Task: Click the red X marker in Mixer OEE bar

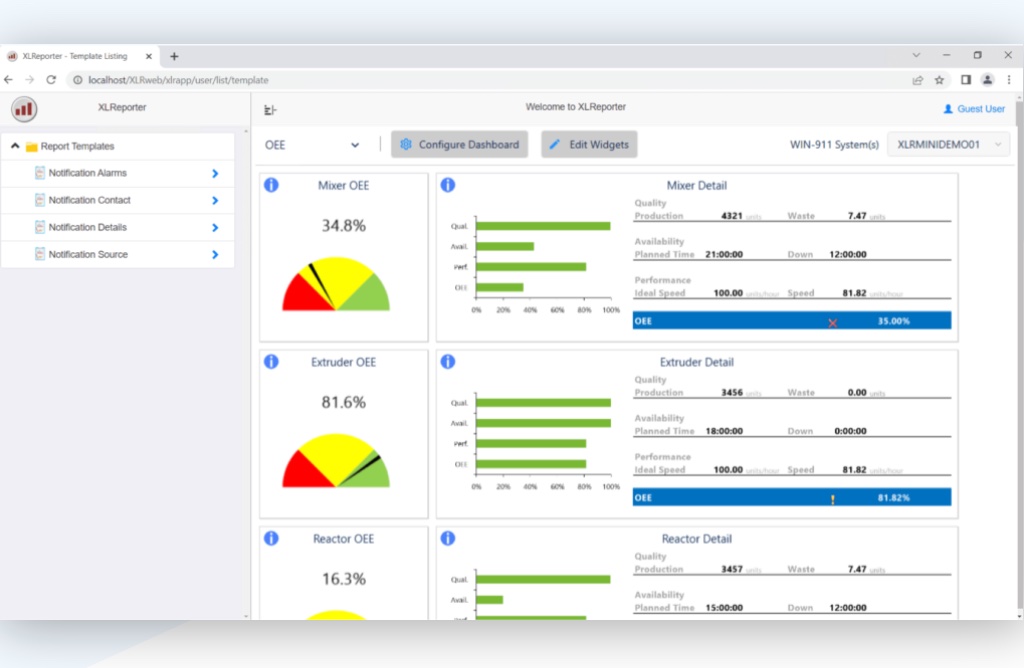Action: click(x=833, y=323)
